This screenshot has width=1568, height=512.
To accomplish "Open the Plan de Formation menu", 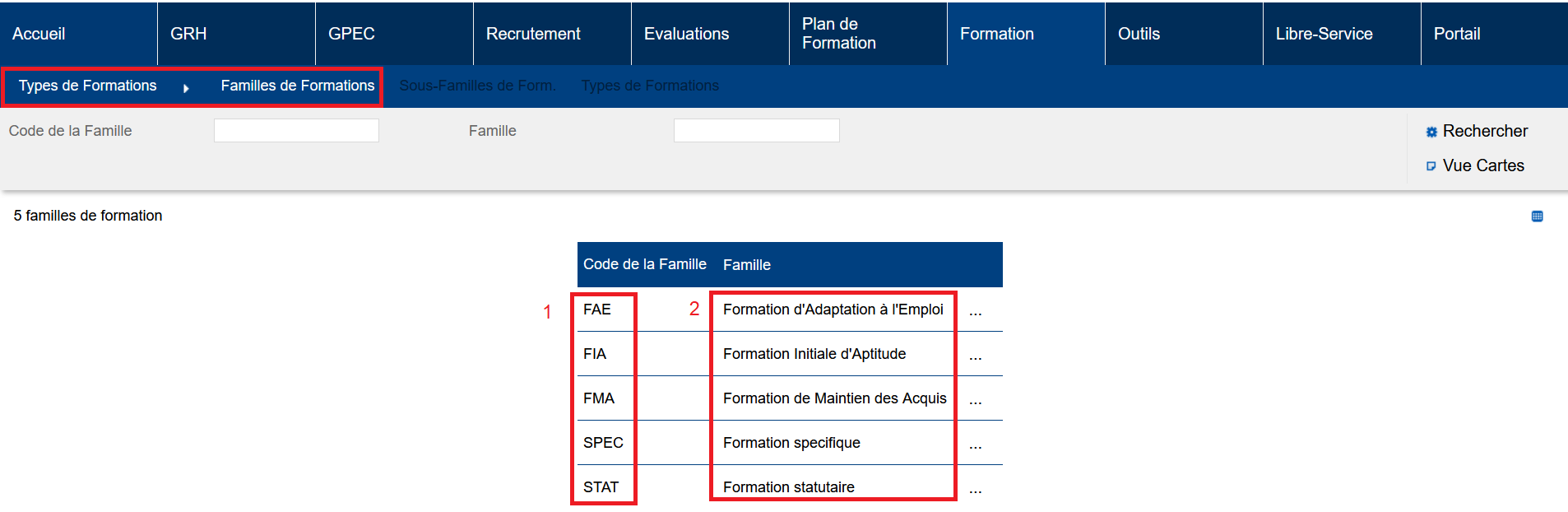I will click(838, 34).
